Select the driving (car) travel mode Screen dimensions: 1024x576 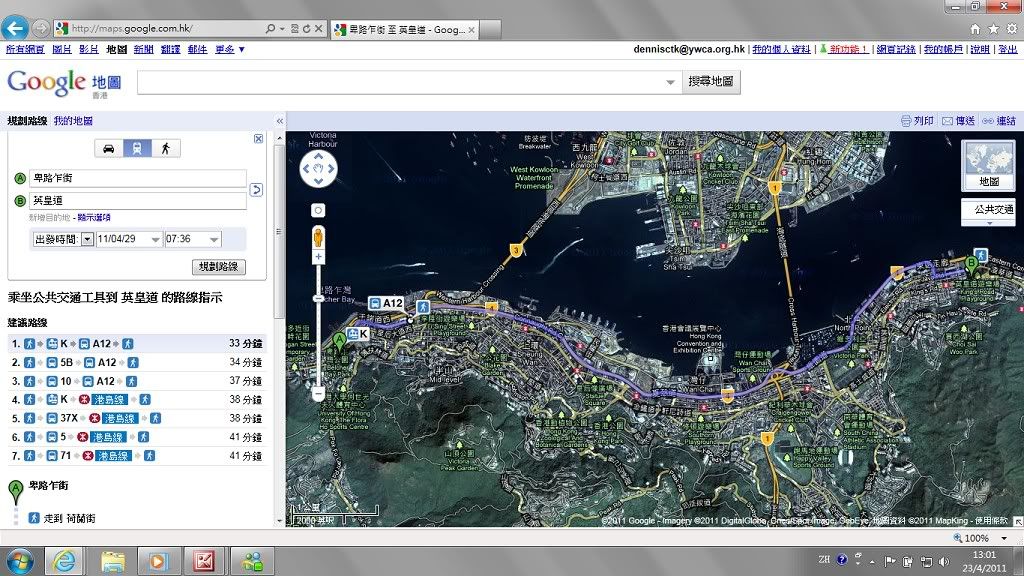108,148
